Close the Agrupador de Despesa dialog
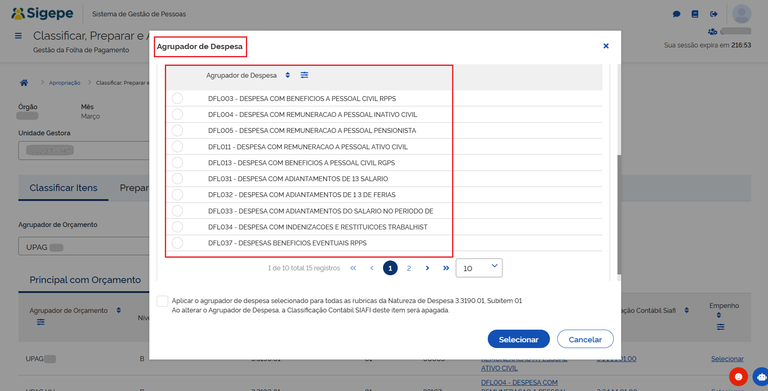The width and height of the screenshot is (768, 391). pyautogui.click(x=606, y=46)
